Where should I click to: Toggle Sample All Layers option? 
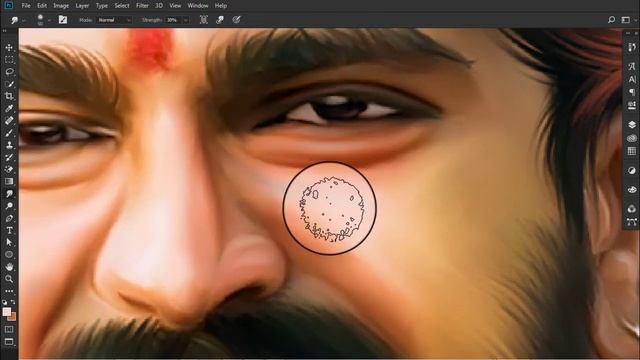tap(204, 20)
